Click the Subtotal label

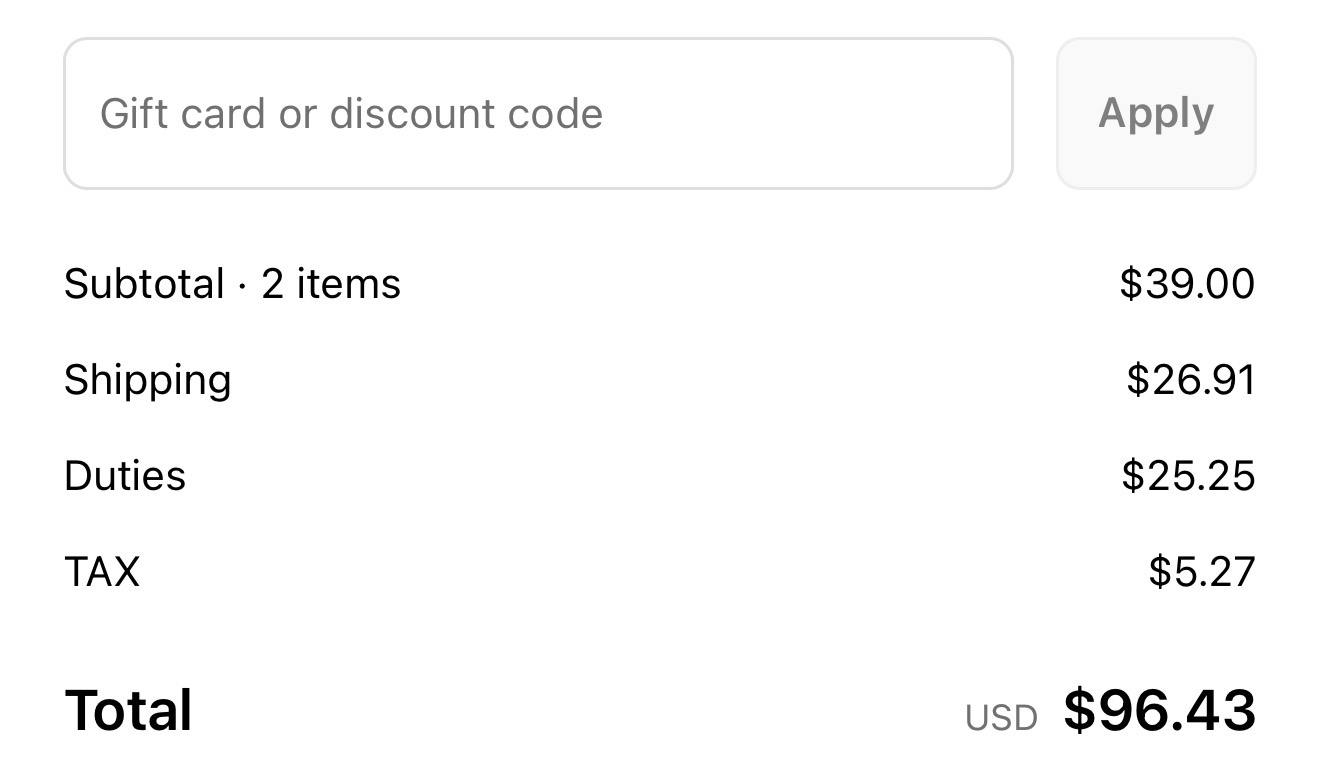tap(144, 284)
